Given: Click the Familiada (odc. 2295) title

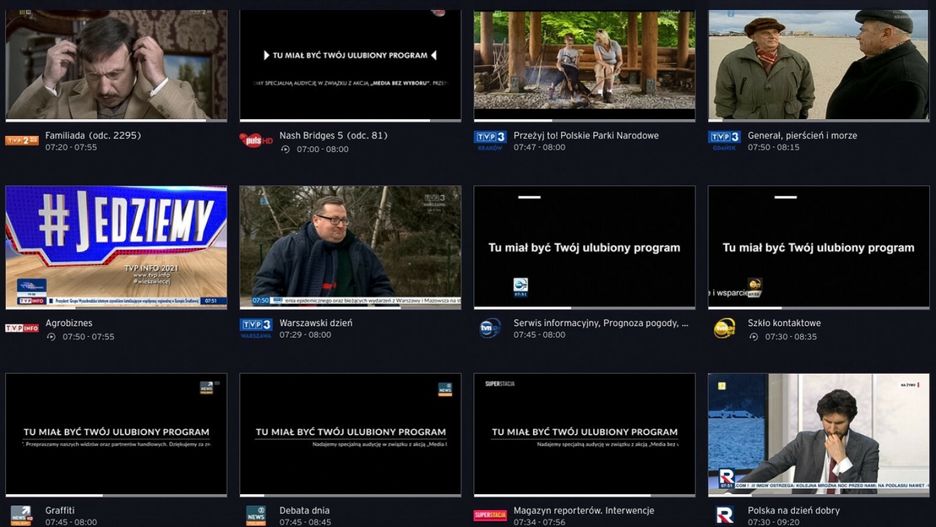Looking at the screenshot, I should 93,135.
